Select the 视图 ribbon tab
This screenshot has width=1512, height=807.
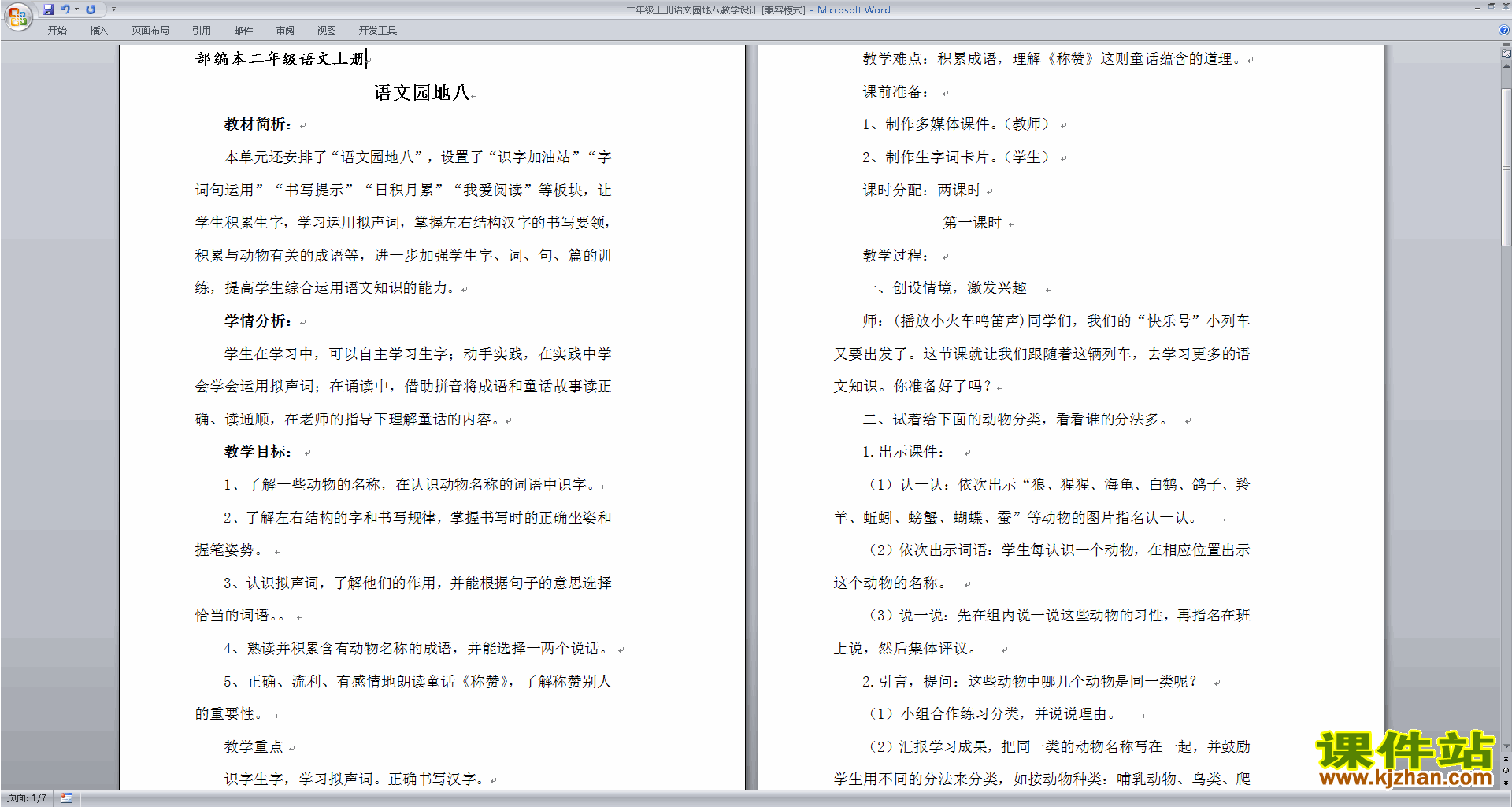tap(327, 31)
